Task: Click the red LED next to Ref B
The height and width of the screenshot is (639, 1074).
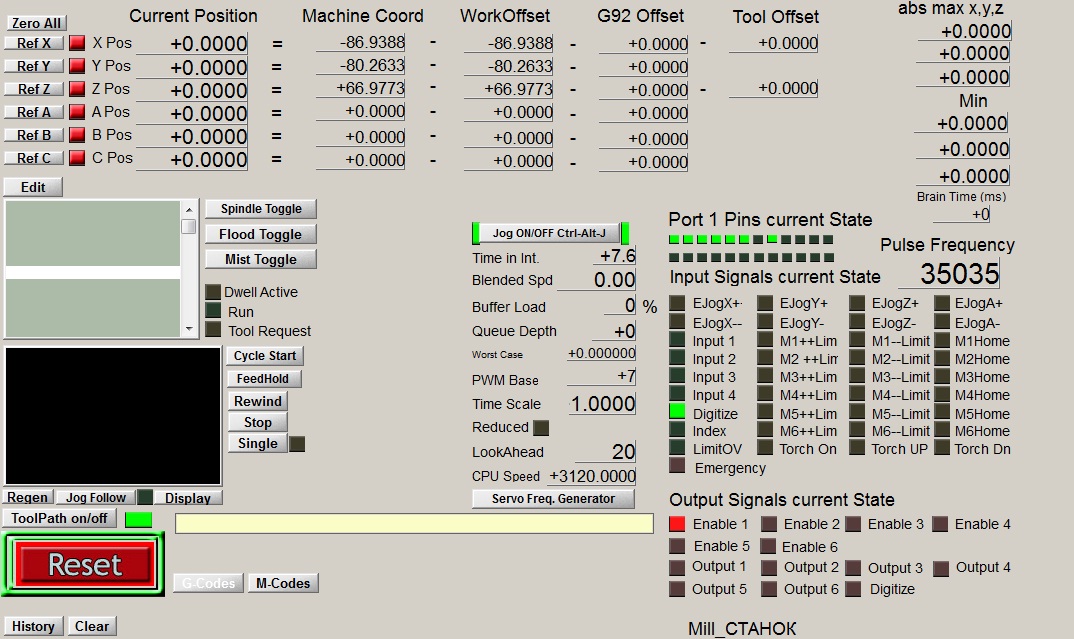Action: point(77,136)
